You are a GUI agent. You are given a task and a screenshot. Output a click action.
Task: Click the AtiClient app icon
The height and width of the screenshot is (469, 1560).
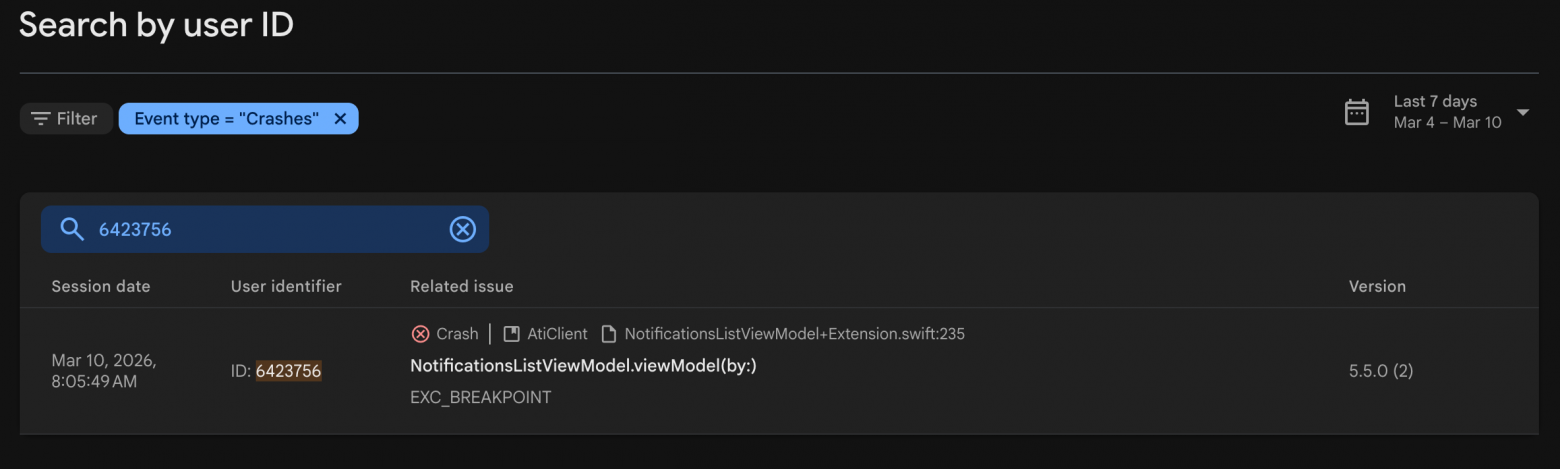511,334
